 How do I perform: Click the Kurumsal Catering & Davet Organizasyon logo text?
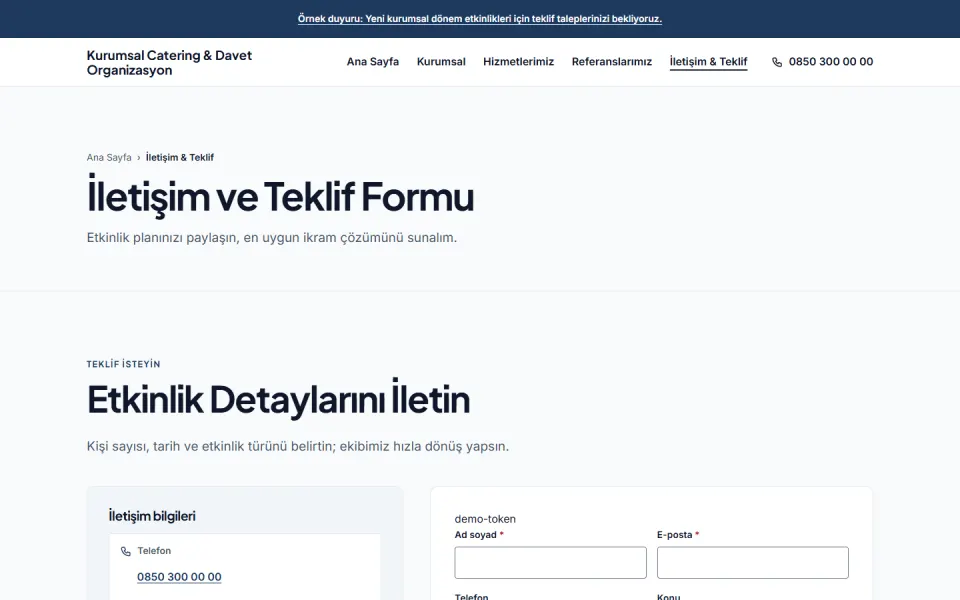[x=170, y=62]
